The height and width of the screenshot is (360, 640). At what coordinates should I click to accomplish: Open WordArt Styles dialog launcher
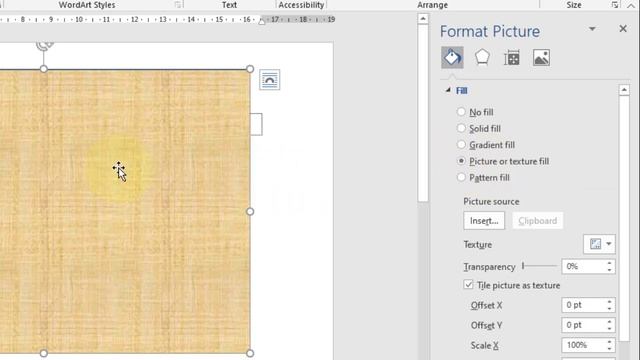[178, 5]
